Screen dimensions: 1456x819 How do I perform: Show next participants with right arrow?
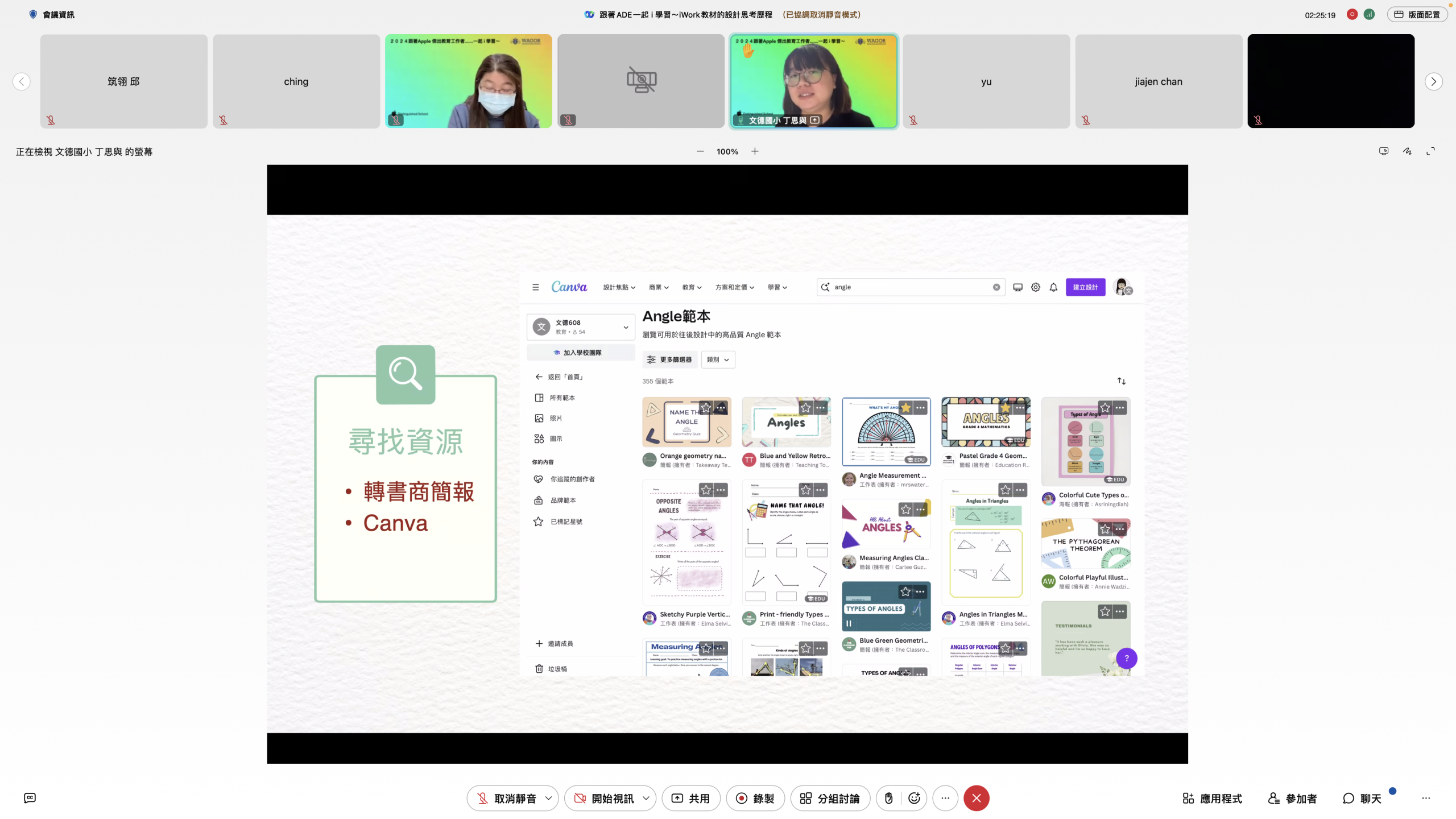point(1433,81)
